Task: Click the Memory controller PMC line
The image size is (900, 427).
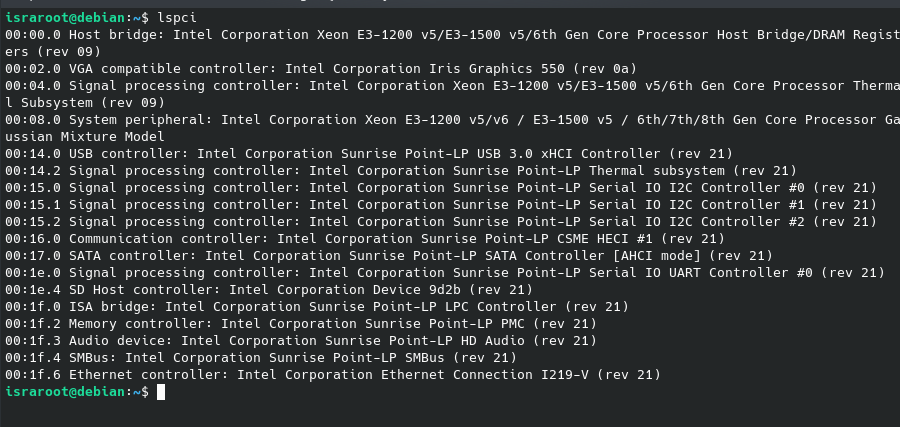Action: click(301, 324)
